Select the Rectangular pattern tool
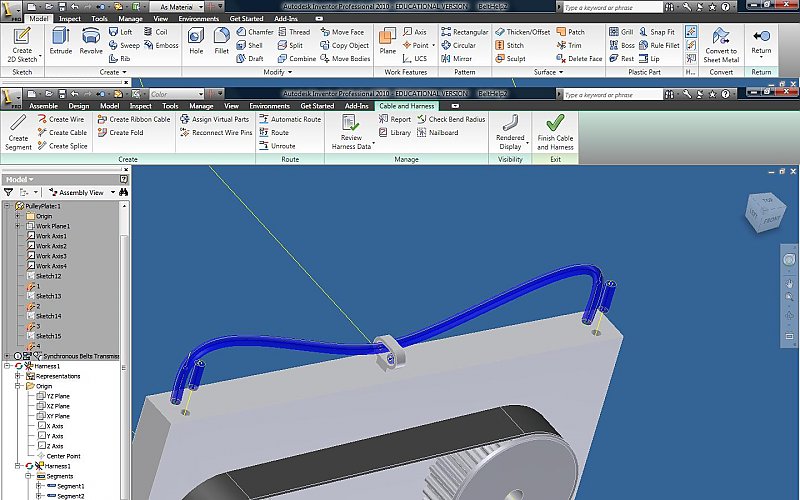The image size is (800, 500). click(x=465, y=32)
